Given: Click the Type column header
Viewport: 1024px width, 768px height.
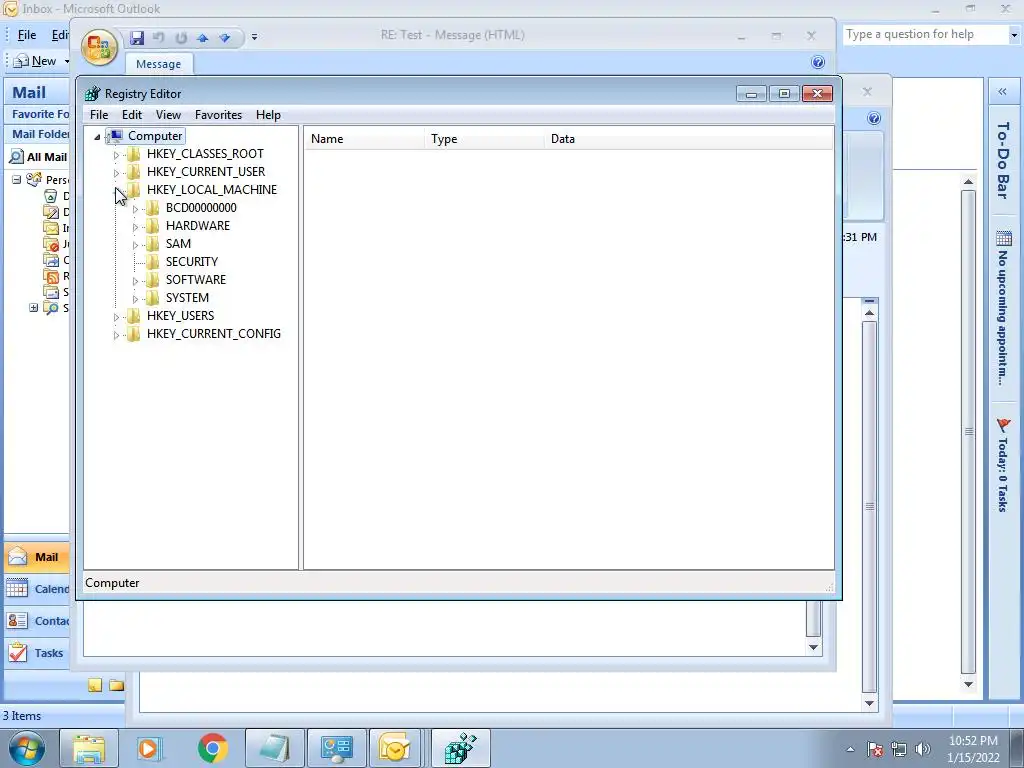Looking at the screenshot, I should click(x=484, y=138).
